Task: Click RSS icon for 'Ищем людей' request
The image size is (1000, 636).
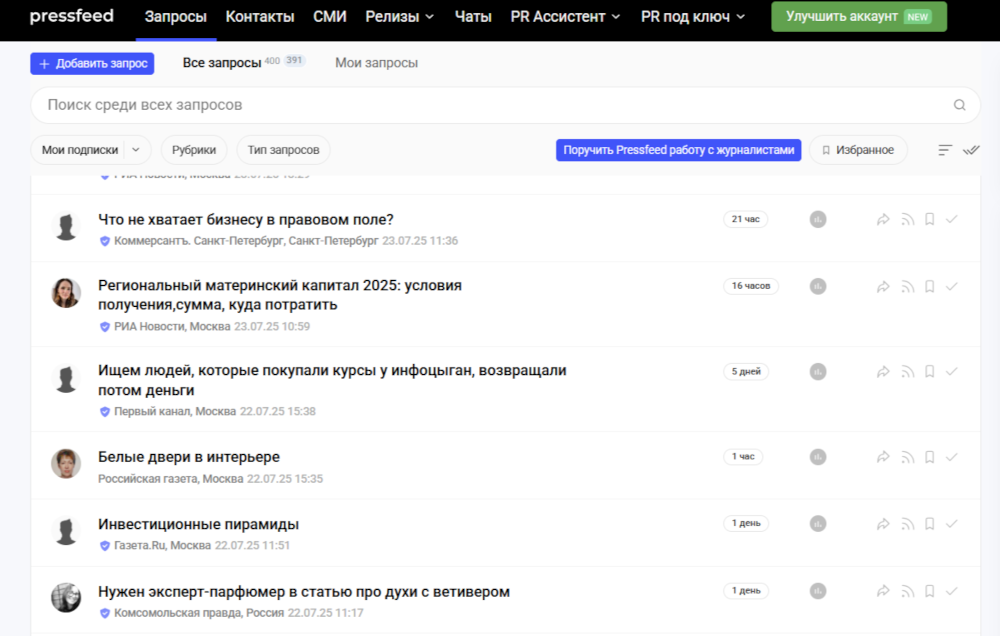Action: 908,371
